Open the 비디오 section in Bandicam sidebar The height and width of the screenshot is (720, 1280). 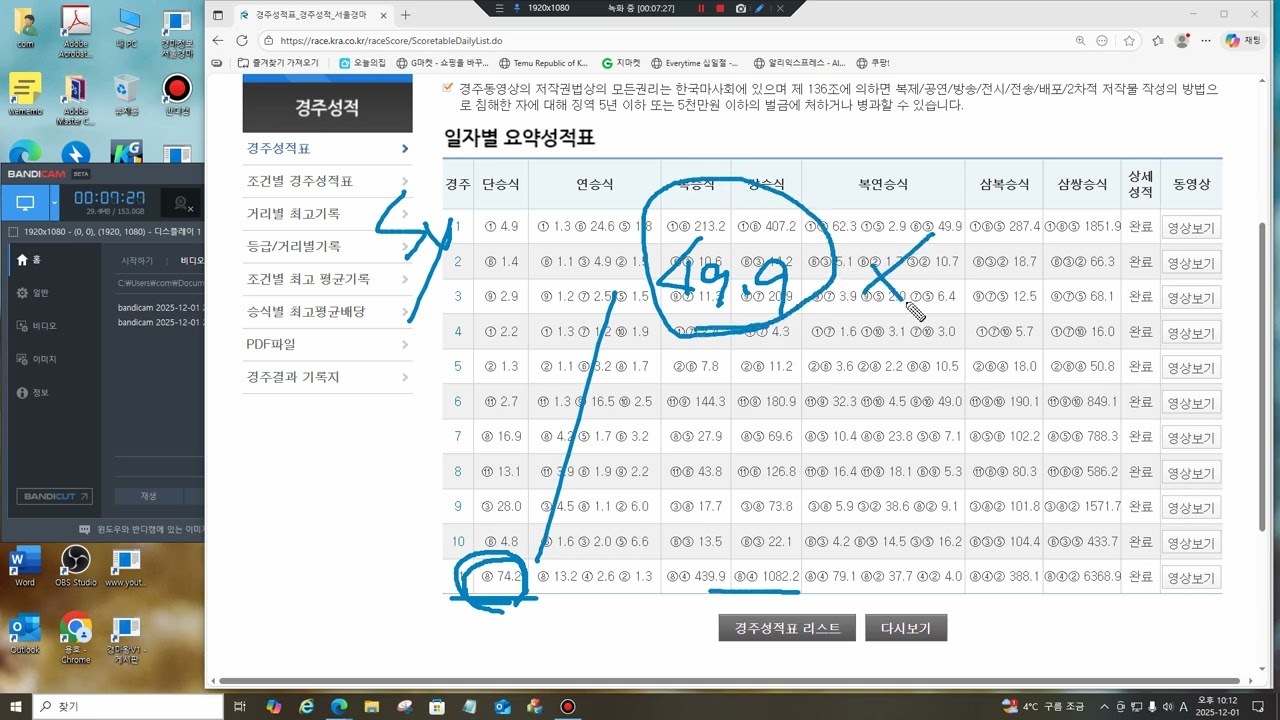click(x=36, y=326)
